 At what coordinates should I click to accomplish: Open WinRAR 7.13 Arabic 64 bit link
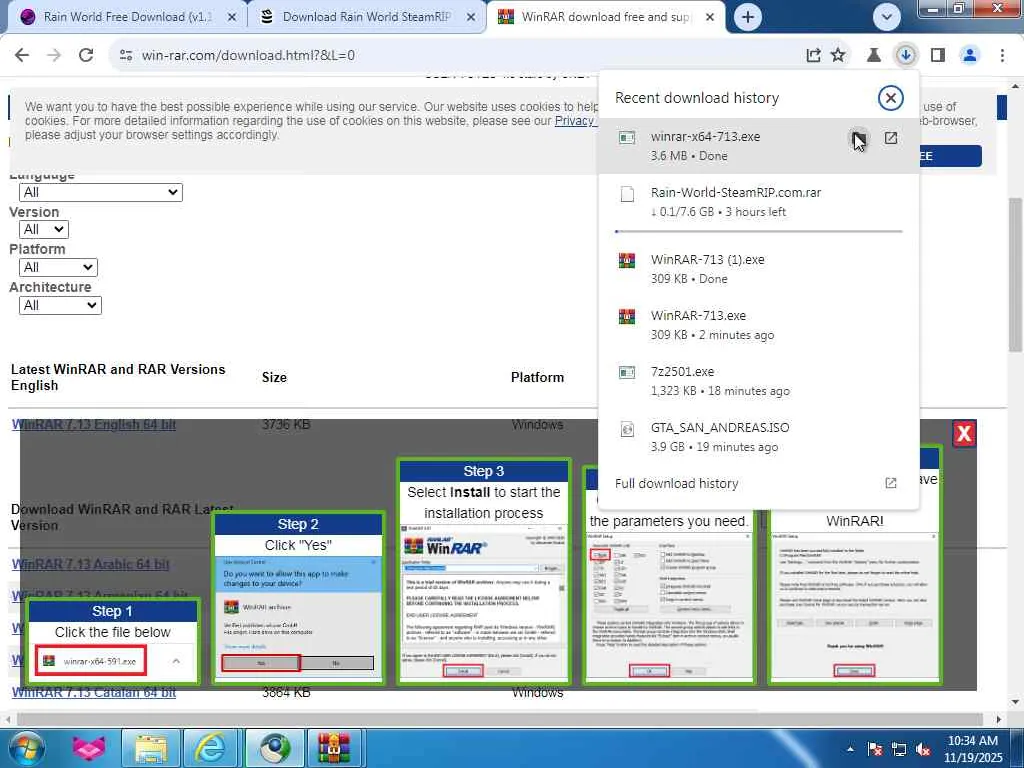coord(90,564)
